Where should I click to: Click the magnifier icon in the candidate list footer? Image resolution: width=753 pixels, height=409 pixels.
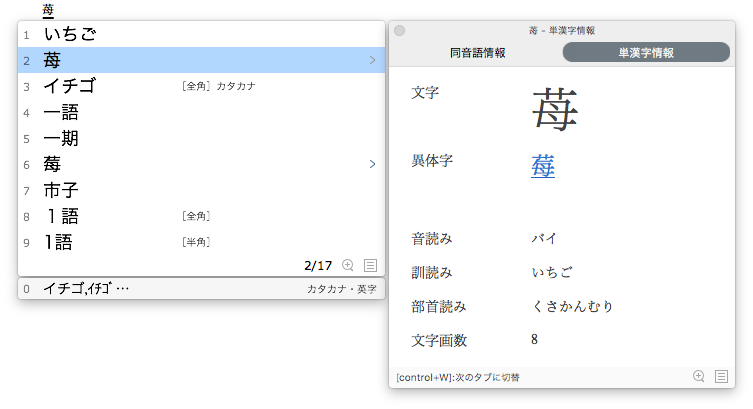click(348, 265)
